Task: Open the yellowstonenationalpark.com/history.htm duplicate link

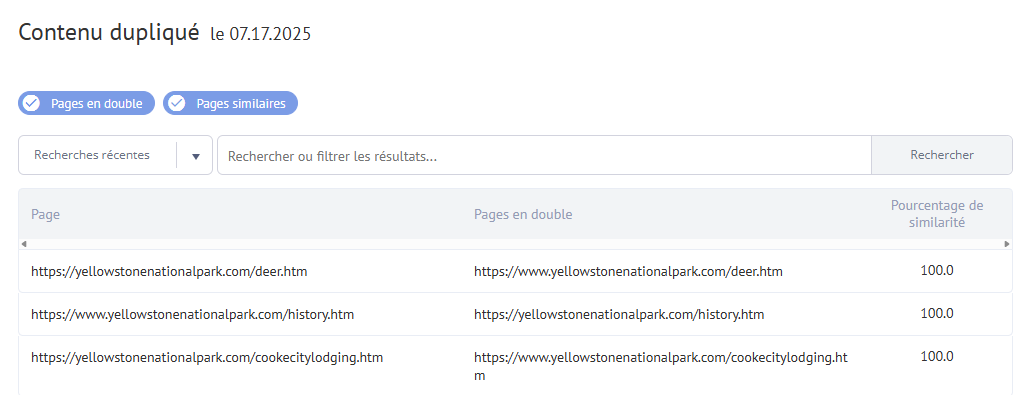Action: pos(619,315)
